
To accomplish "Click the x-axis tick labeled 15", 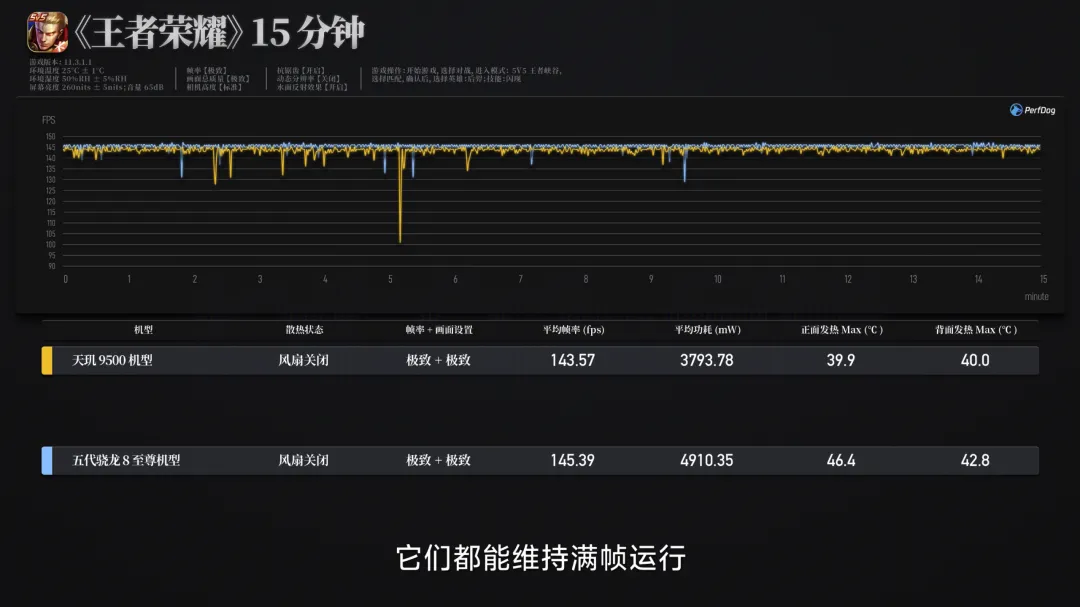I will pyautogui.click(x=1043, y=279).
